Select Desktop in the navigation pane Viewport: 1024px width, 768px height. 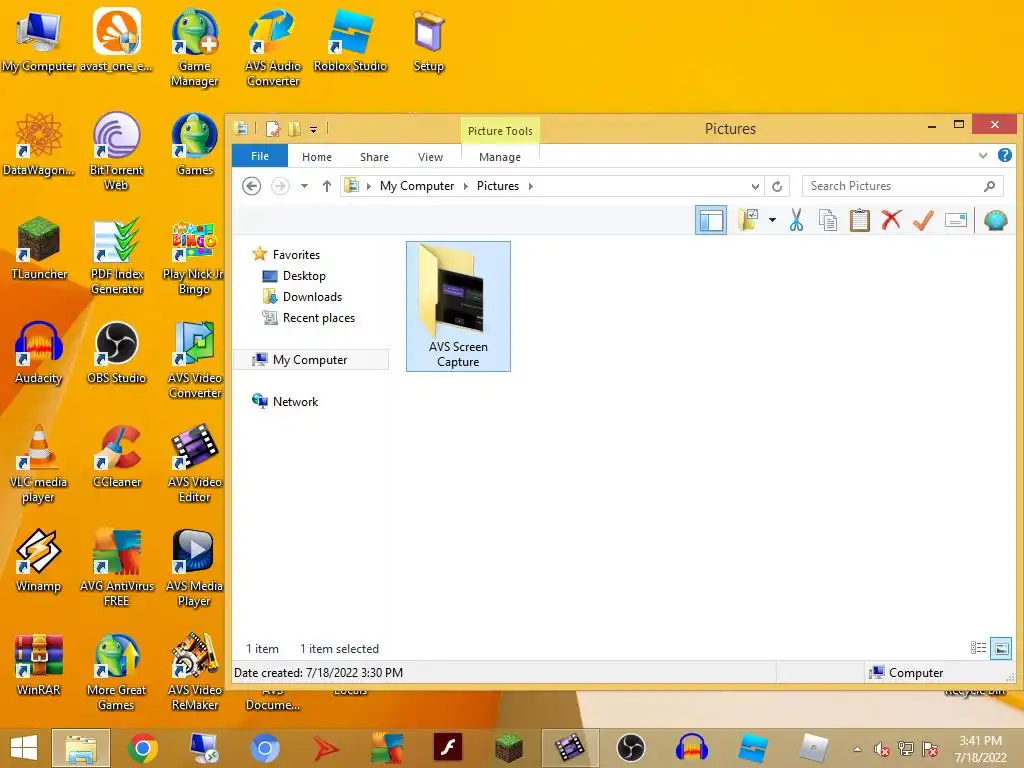click(x=304, y=276)
